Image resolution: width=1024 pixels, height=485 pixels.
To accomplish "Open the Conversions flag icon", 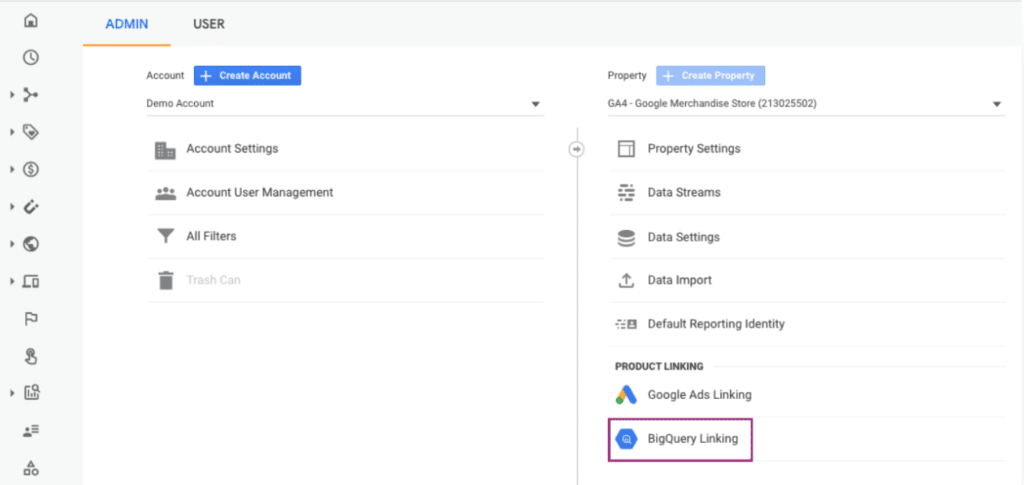I will coord(31,319).
